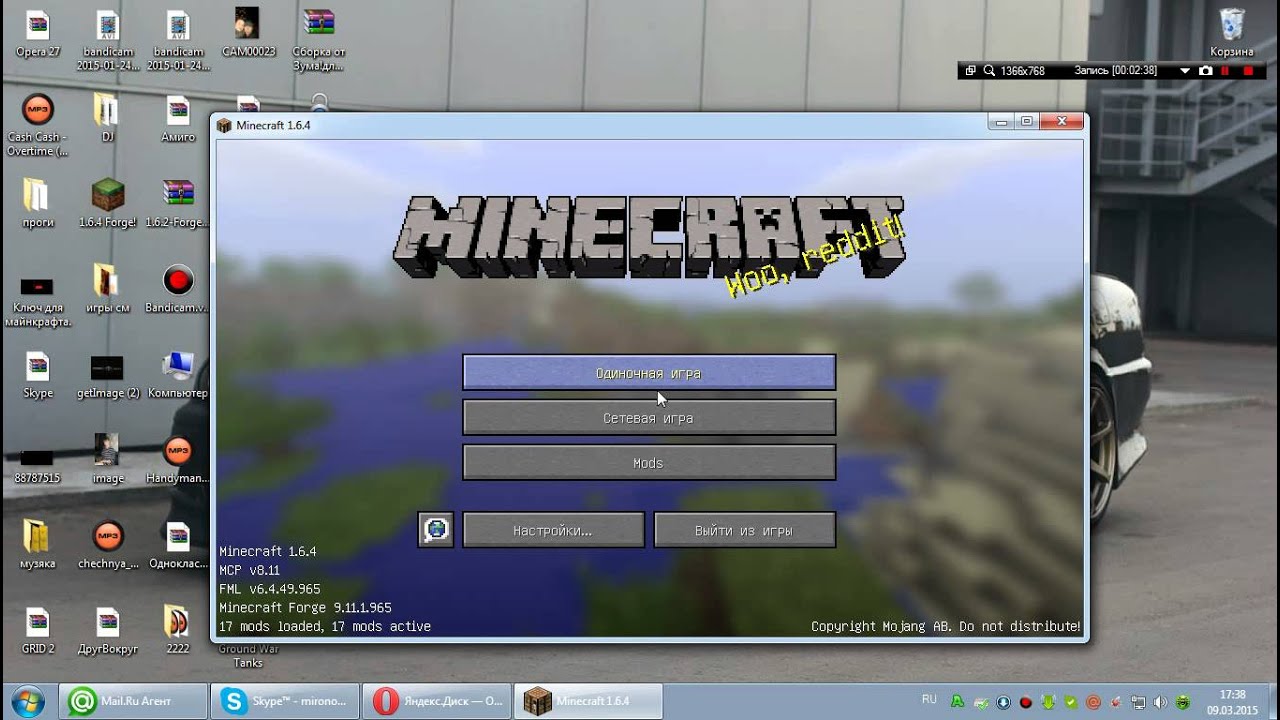This screenshot has height=720, width=1280.
Task: Click the blue download arrow tray icon
Action: [1003, 702]
